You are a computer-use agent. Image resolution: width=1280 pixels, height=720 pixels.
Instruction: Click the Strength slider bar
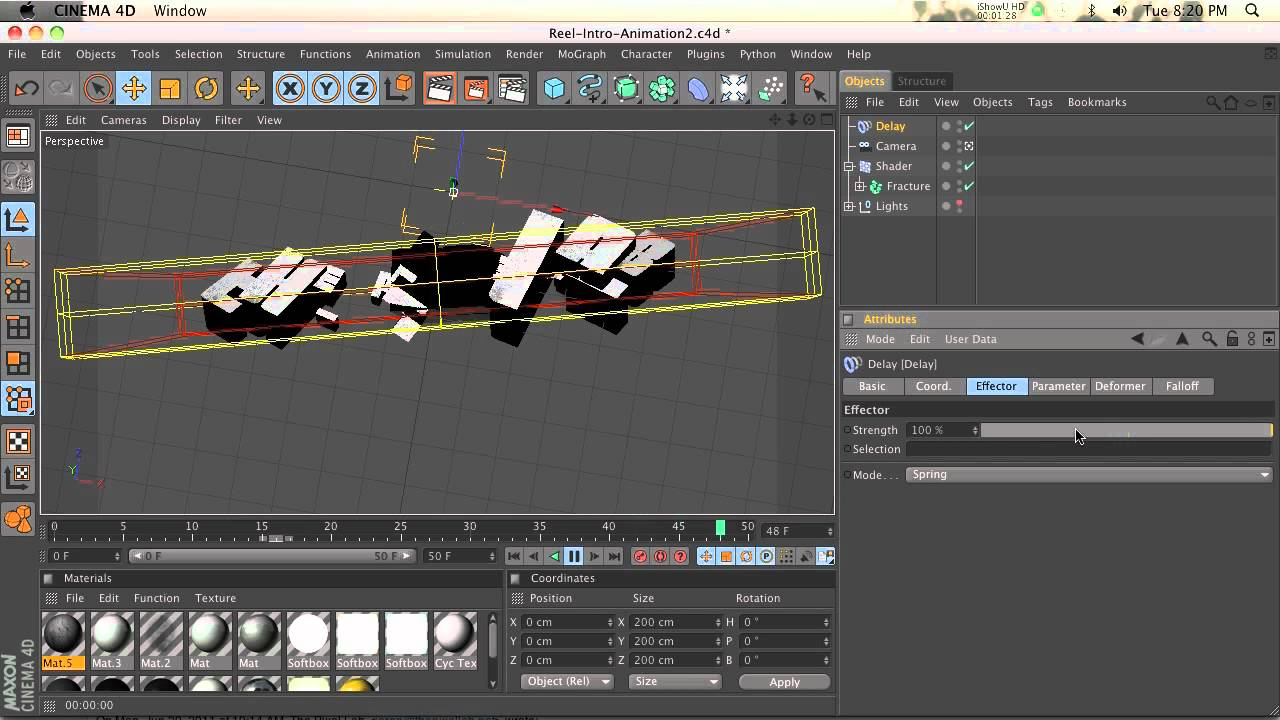[1125, 430]
